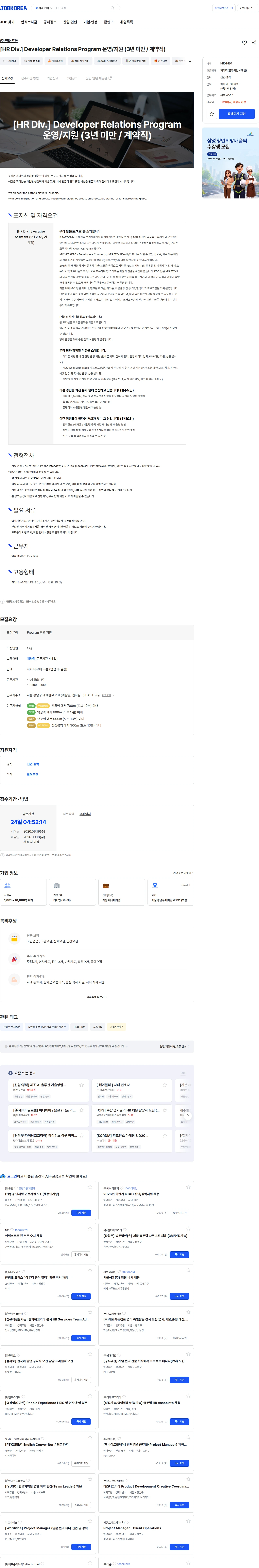Open the 합격축하금 menu
Viewport: 259px width, 1568px height.
pos(29,22)
